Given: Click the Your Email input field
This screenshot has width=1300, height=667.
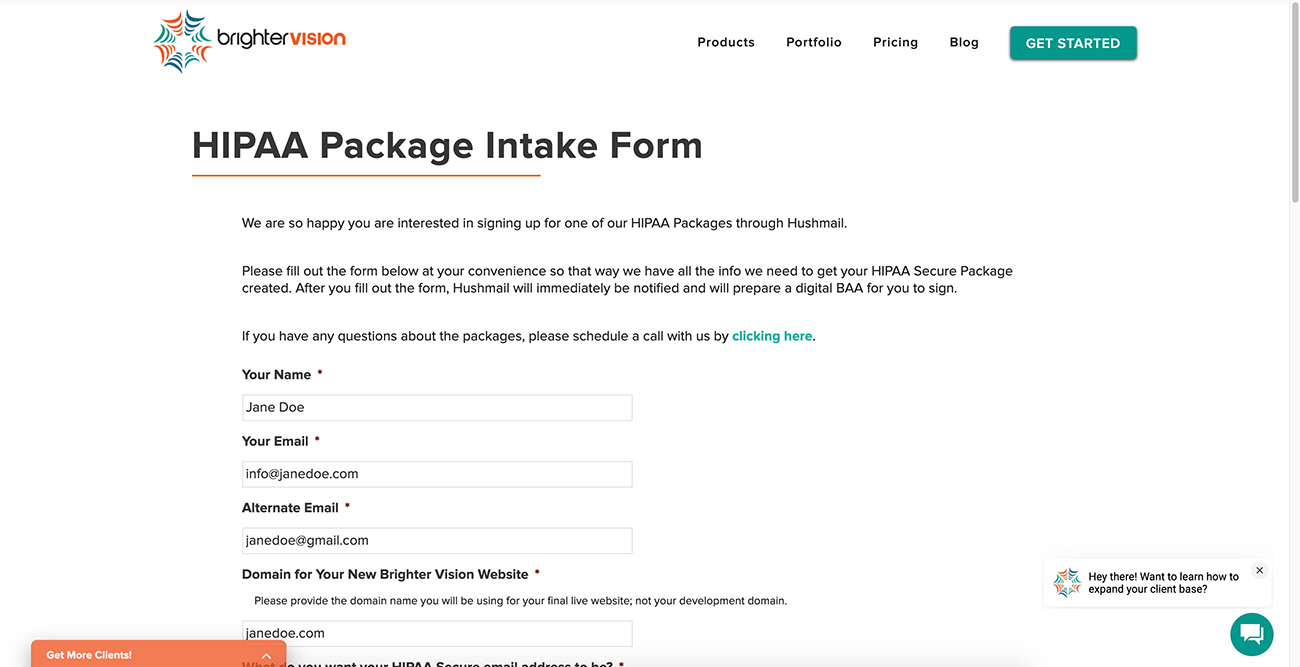Looking at the screenshot, I should (x=437, y=473).
